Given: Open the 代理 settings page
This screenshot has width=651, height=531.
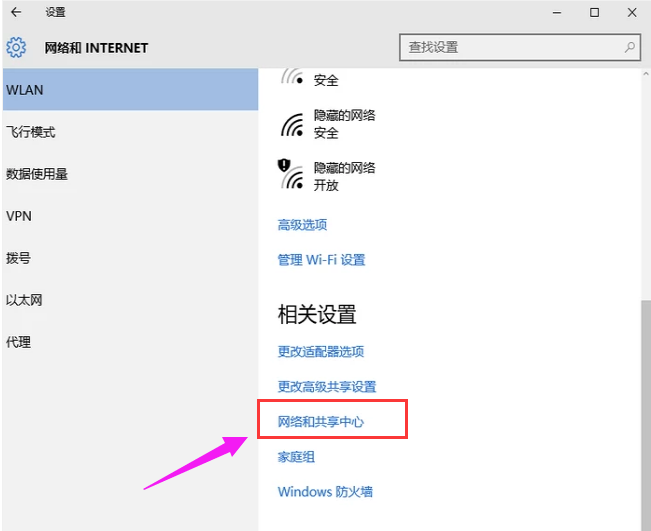Looking at the screenshot, I should 19,342.
